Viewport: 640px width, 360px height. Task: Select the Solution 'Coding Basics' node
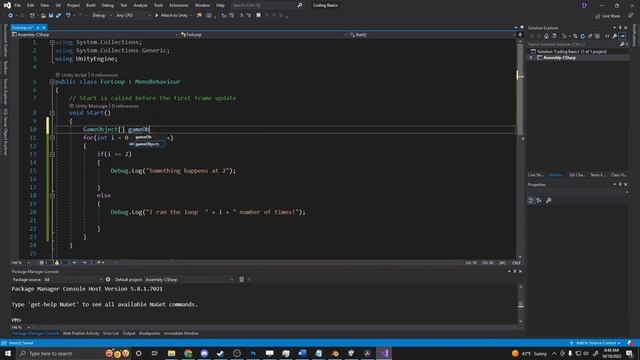tap(571, 51)
